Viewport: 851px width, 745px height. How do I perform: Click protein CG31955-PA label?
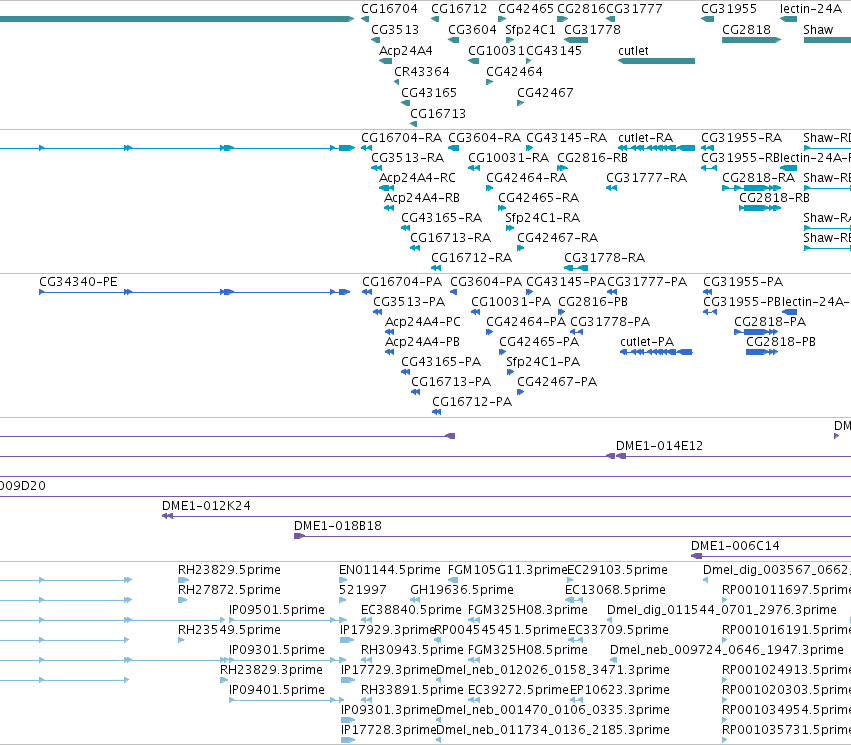[x=743, y=282]
